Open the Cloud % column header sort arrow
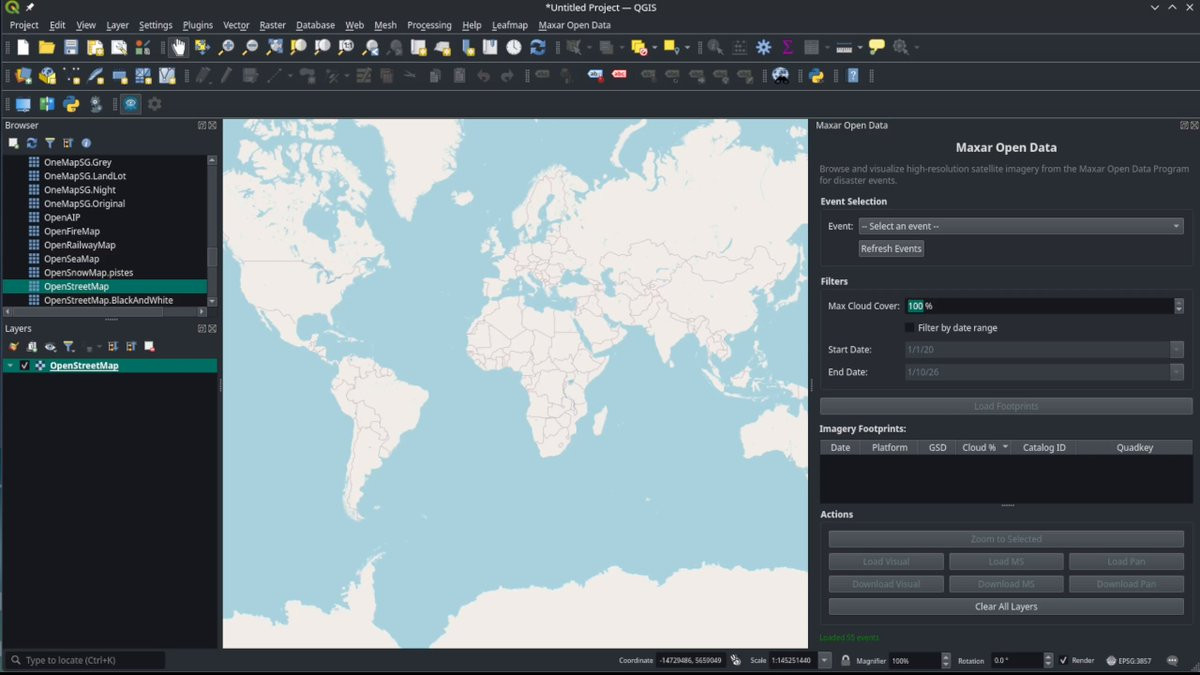Screen dimensions: 1200x675 tap(1005, 447)
